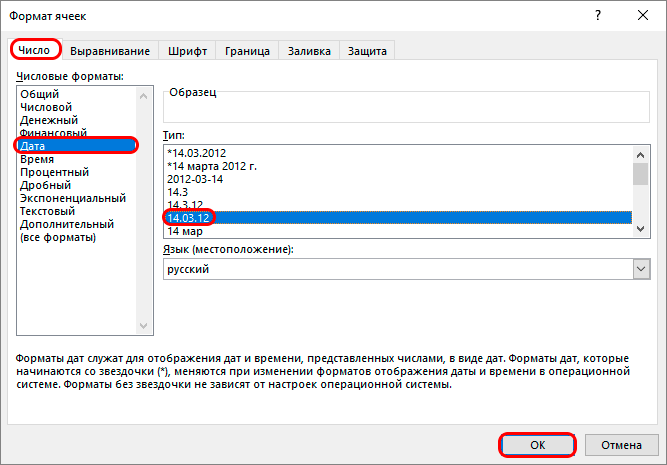Close the Формат ячеек dialog
Image resolution: width=667 pixels, height=465 pixels.
tap(643, 16)
